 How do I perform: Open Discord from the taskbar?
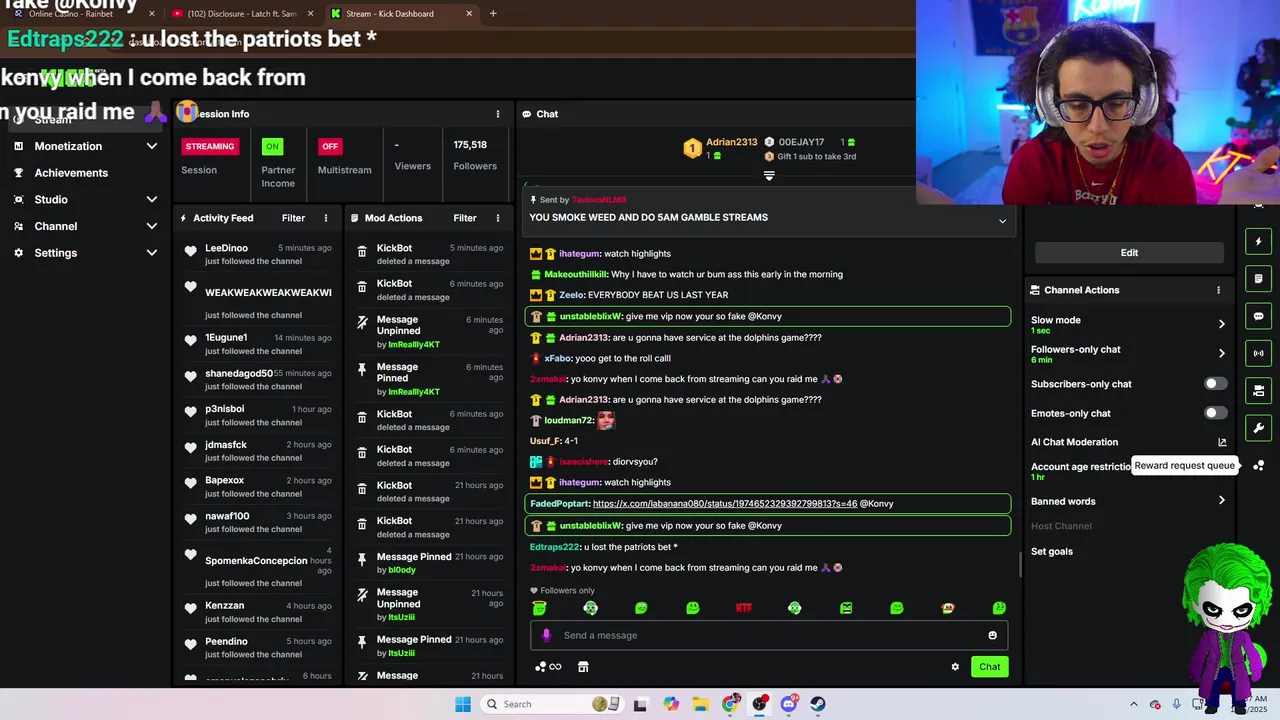click(789, 704)
